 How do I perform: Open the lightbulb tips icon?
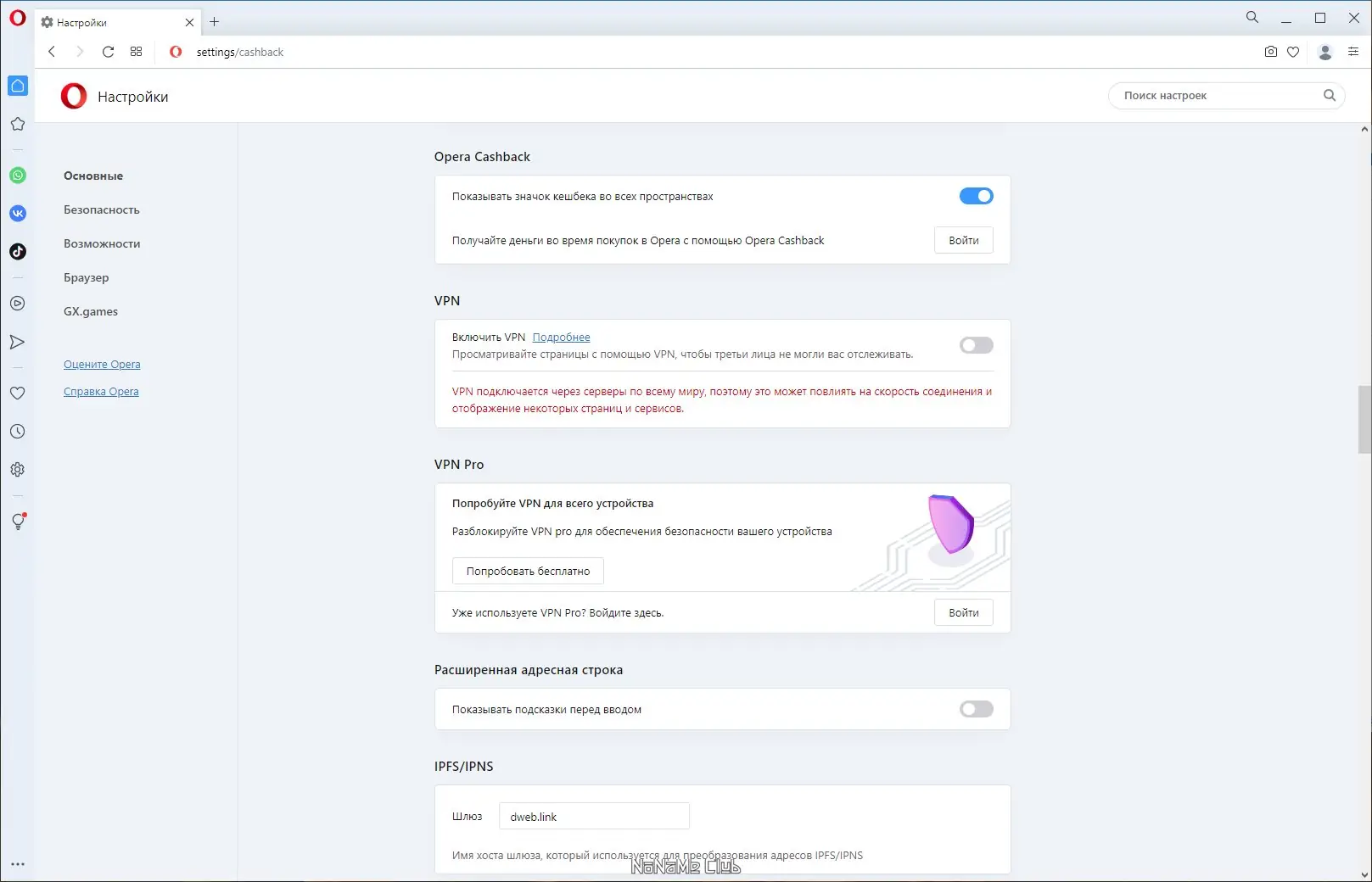[18, 522]
